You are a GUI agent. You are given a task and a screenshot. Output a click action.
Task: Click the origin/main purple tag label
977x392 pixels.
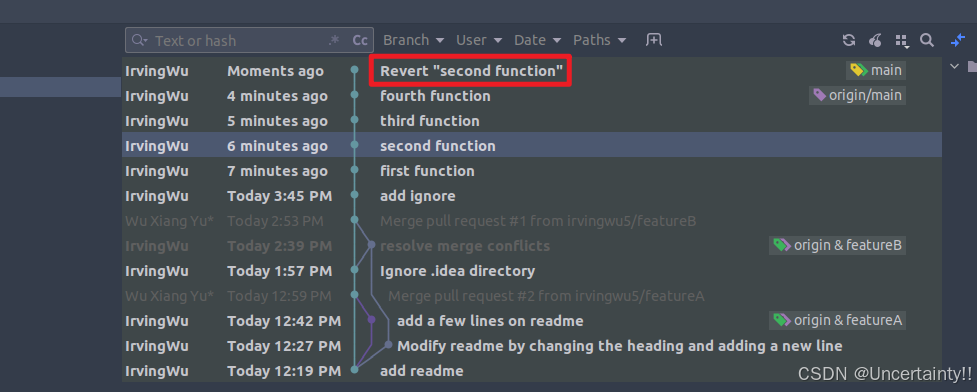pyautogui.click(x=857, y=95)
